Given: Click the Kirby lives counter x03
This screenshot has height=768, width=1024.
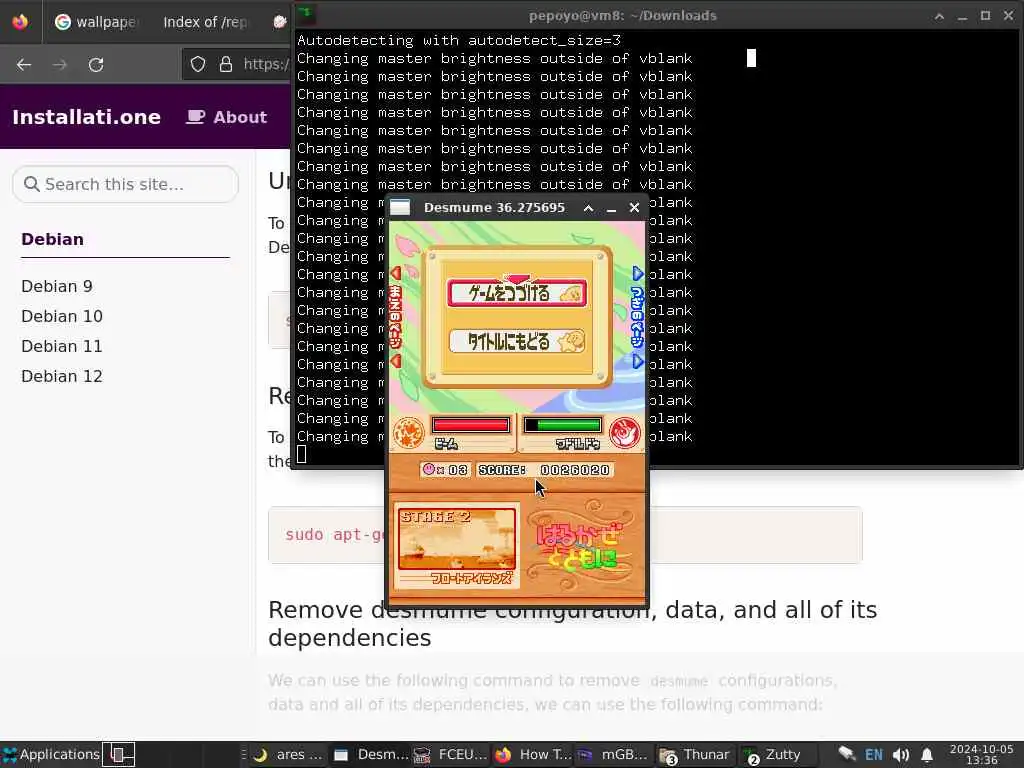Looking at the screenshot, I should pos(445,470).
